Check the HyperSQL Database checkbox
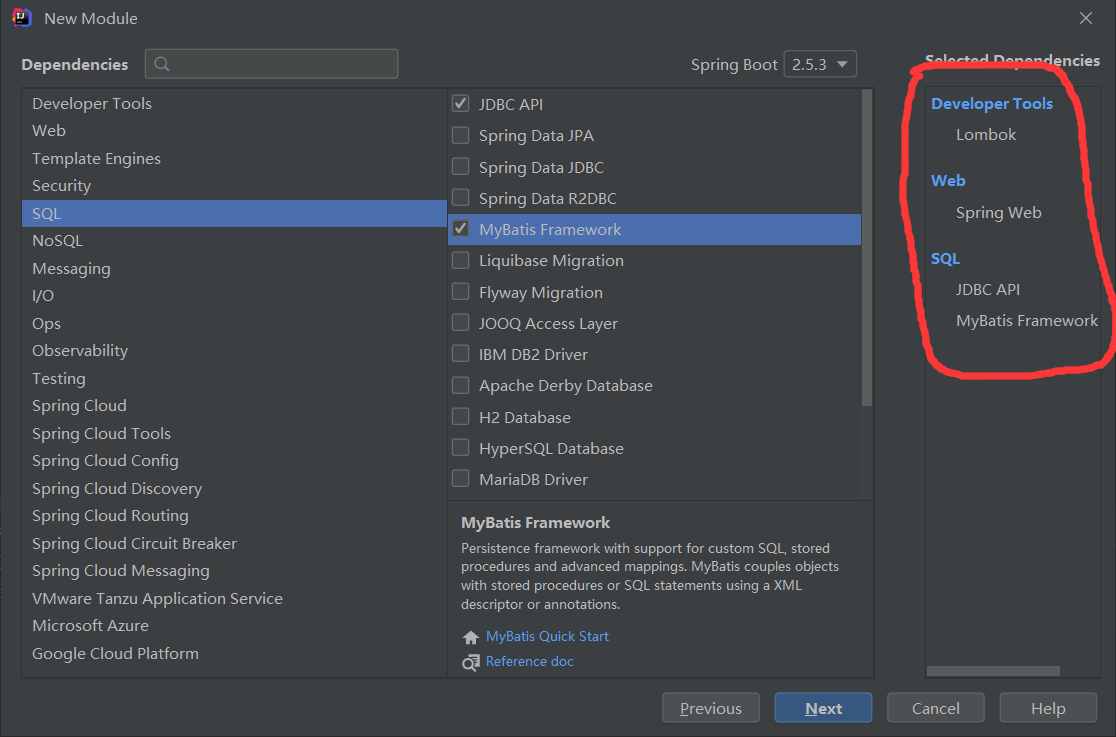Image resolution: width=1116 pixels, height=737 pixels. [460, 448]
